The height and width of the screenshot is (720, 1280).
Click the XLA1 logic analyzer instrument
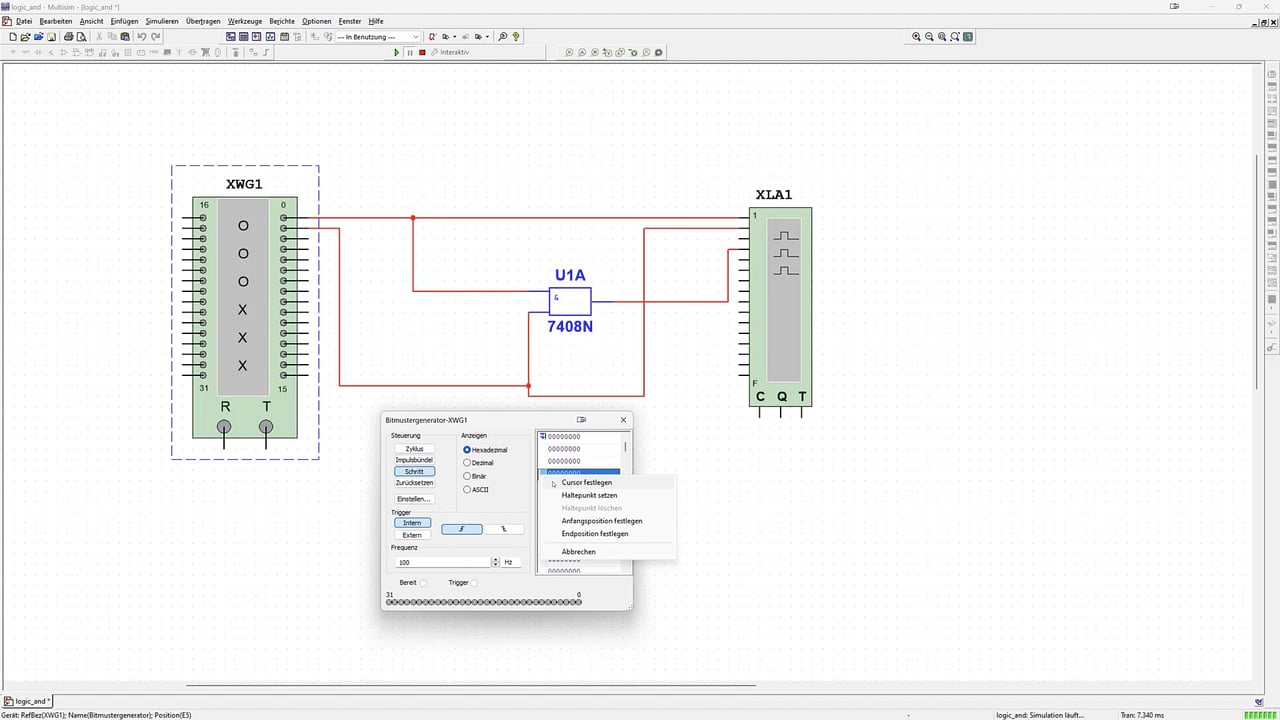click(x=780, y=306)
